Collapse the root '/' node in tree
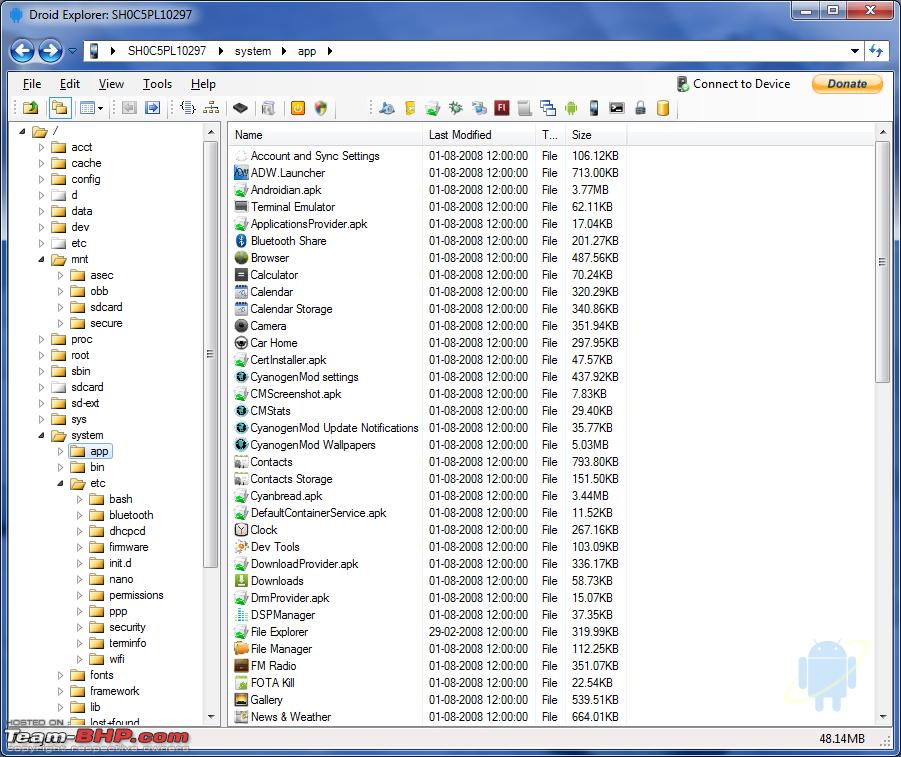Viewport: 901px width, 757px height. click(22, 132)
